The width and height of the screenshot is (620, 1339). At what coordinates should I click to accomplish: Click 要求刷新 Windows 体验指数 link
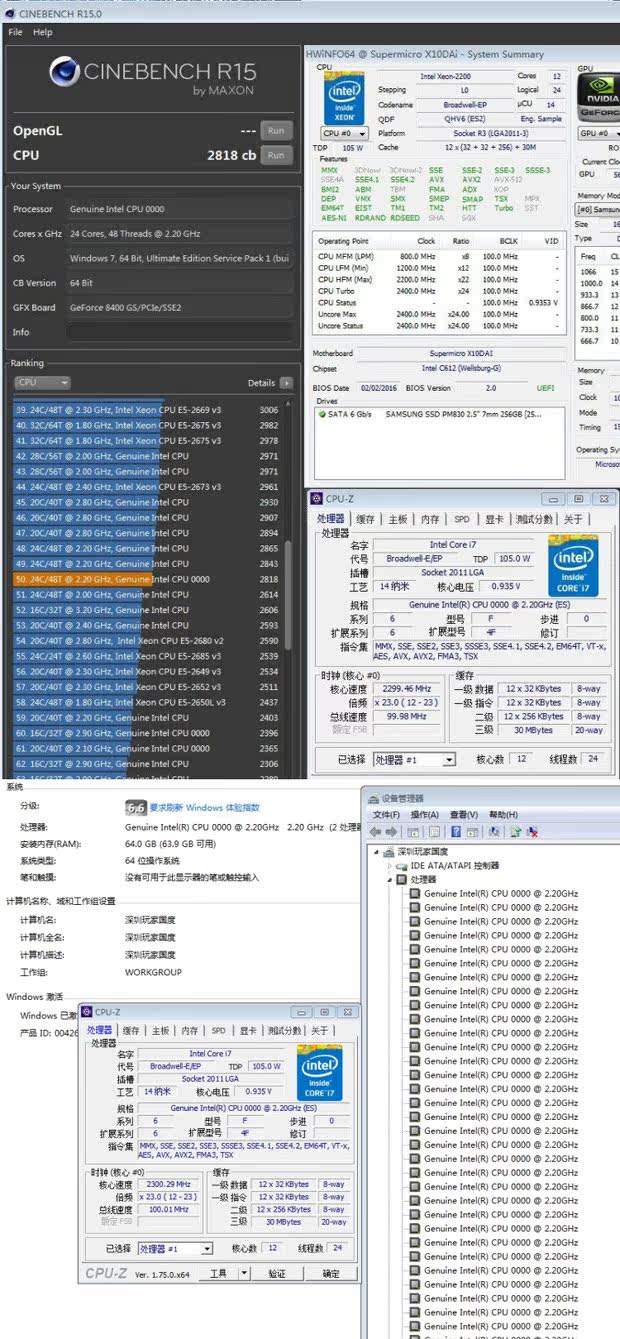click(205, 807)
